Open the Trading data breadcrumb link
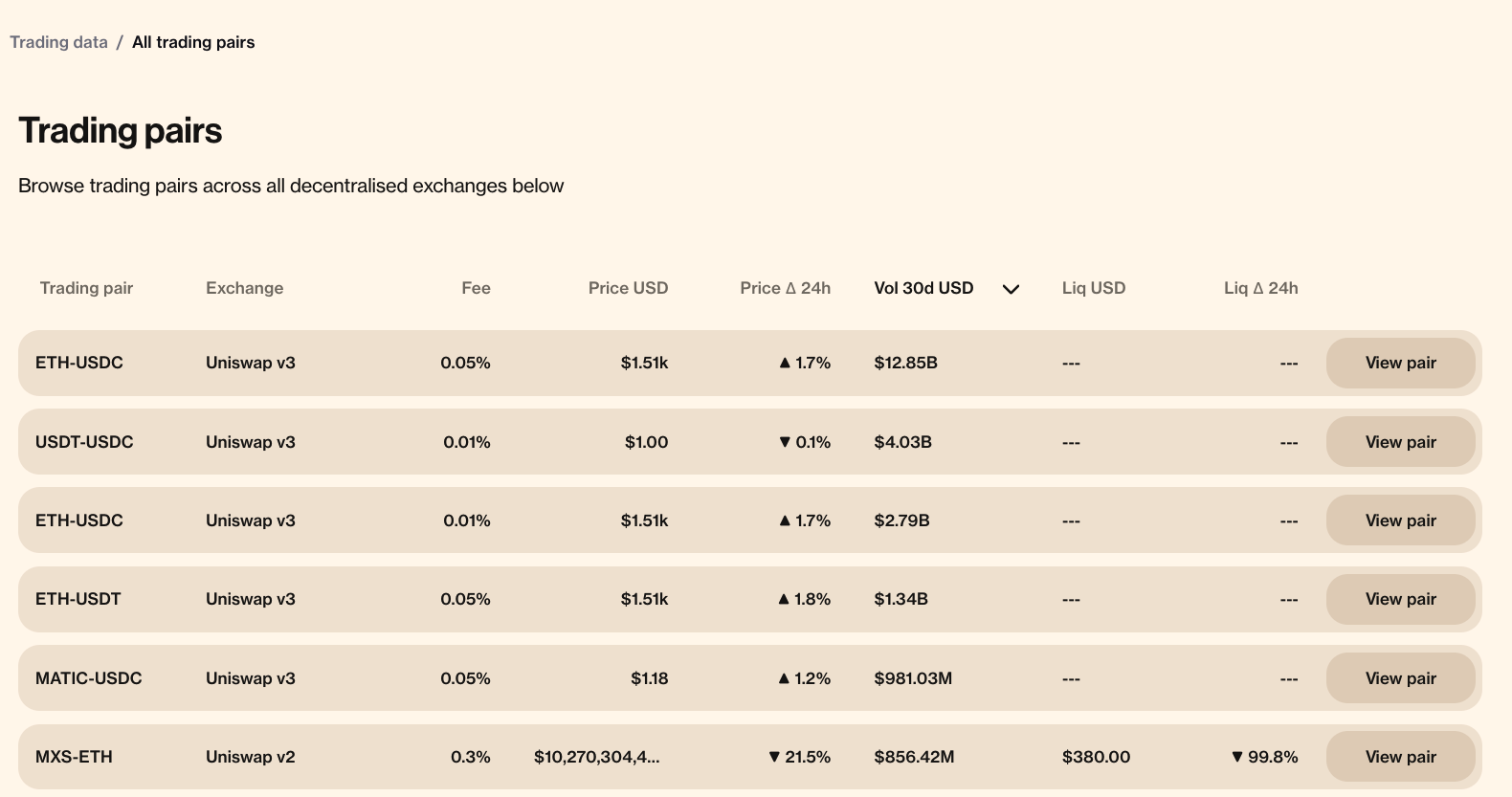The image size is (1512, 797). 58,42
